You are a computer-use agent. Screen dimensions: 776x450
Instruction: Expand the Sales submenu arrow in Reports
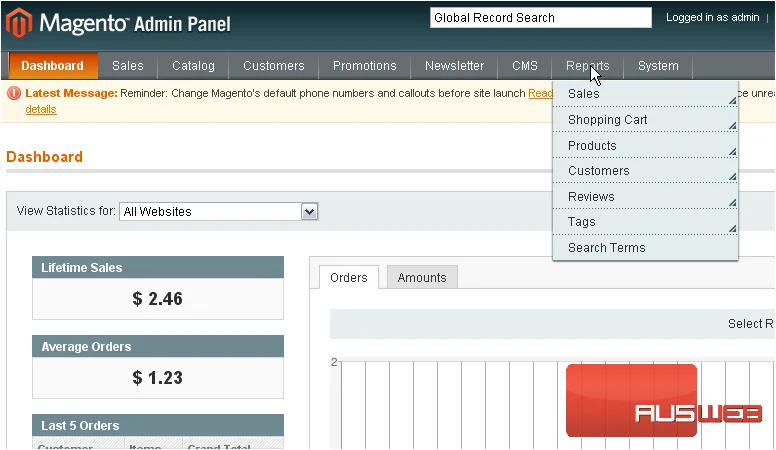(x=732, y=100)
